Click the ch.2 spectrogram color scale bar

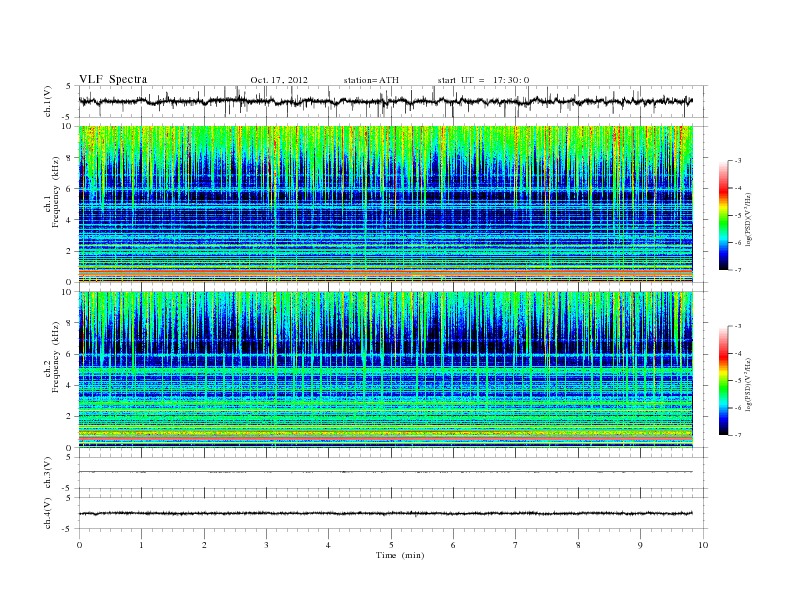click(723, 381)
